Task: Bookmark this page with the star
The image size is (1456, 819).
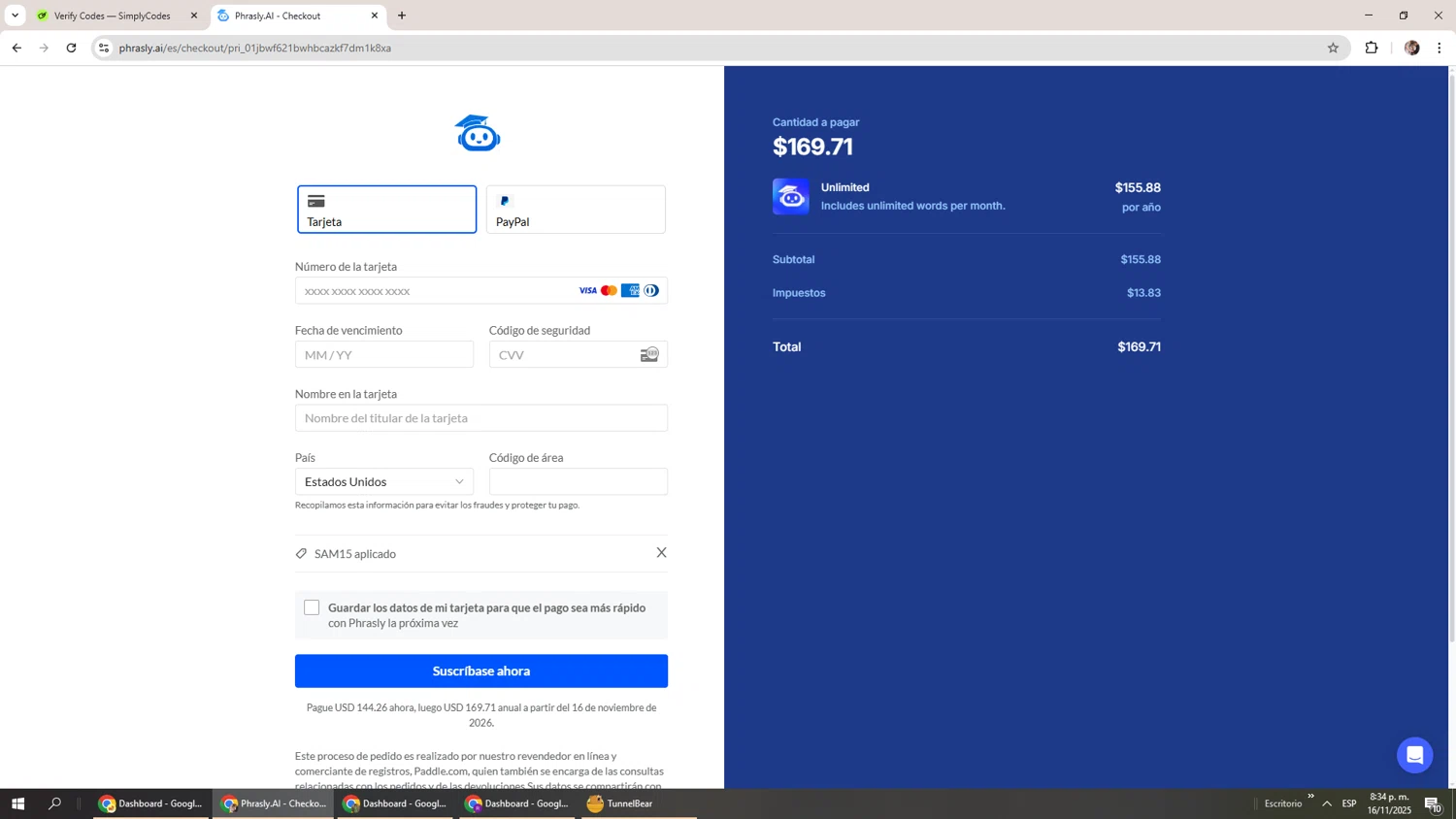Action: 1333,48
